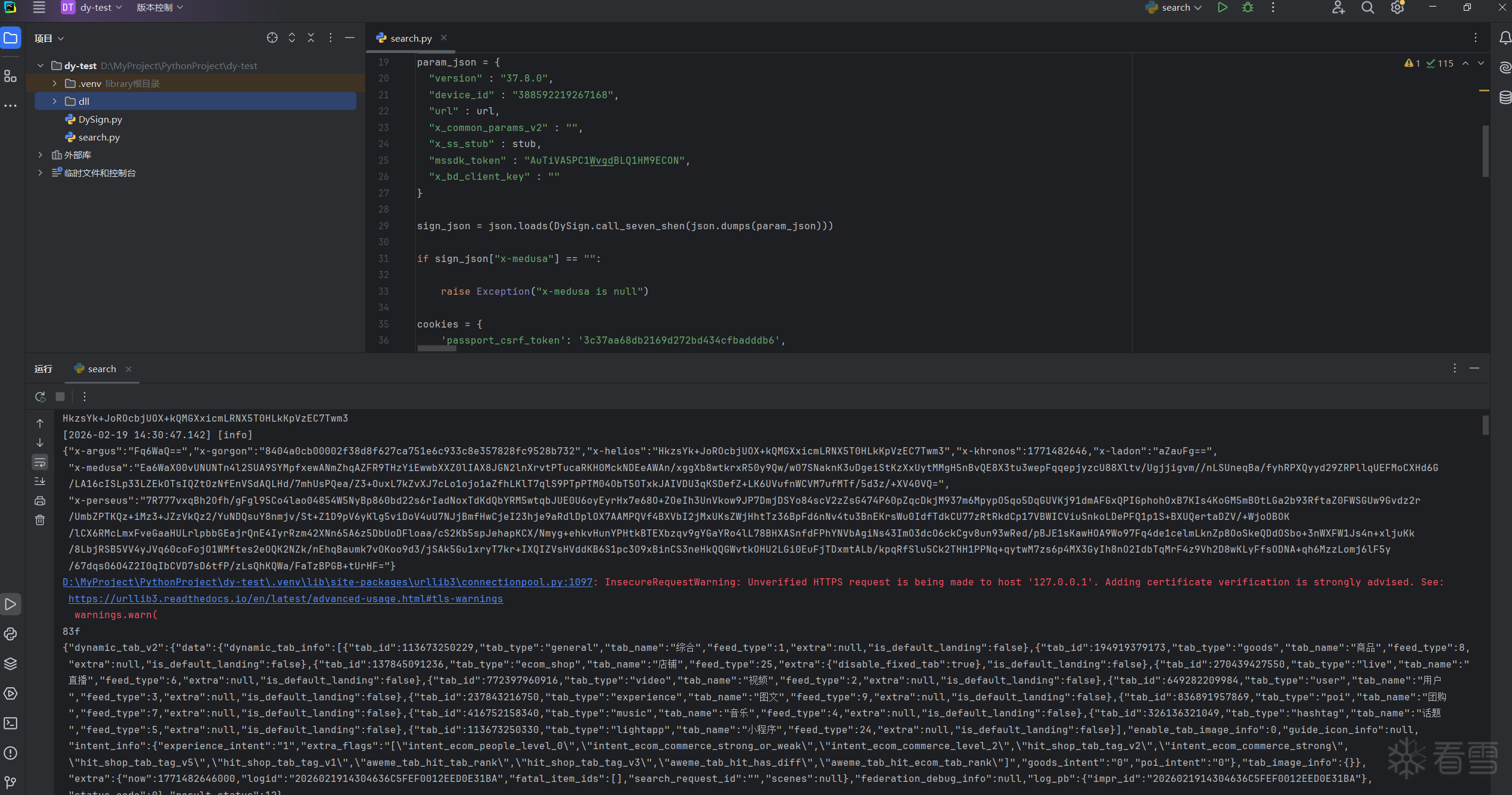The width and height of the screenshot is (1512, 795).
Task: Click the Stop button in Run toolbar
Action: coord(60,397)
